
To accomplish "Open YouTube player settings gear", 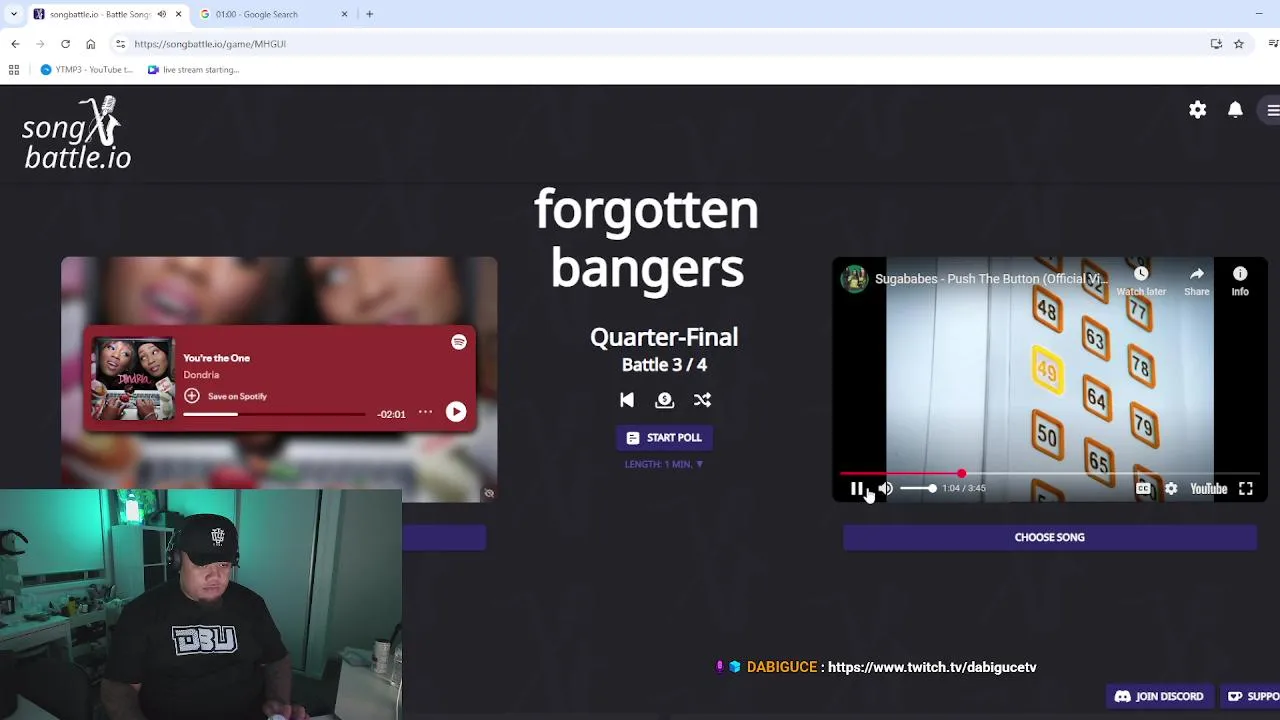I will [x=1171, y=489].
